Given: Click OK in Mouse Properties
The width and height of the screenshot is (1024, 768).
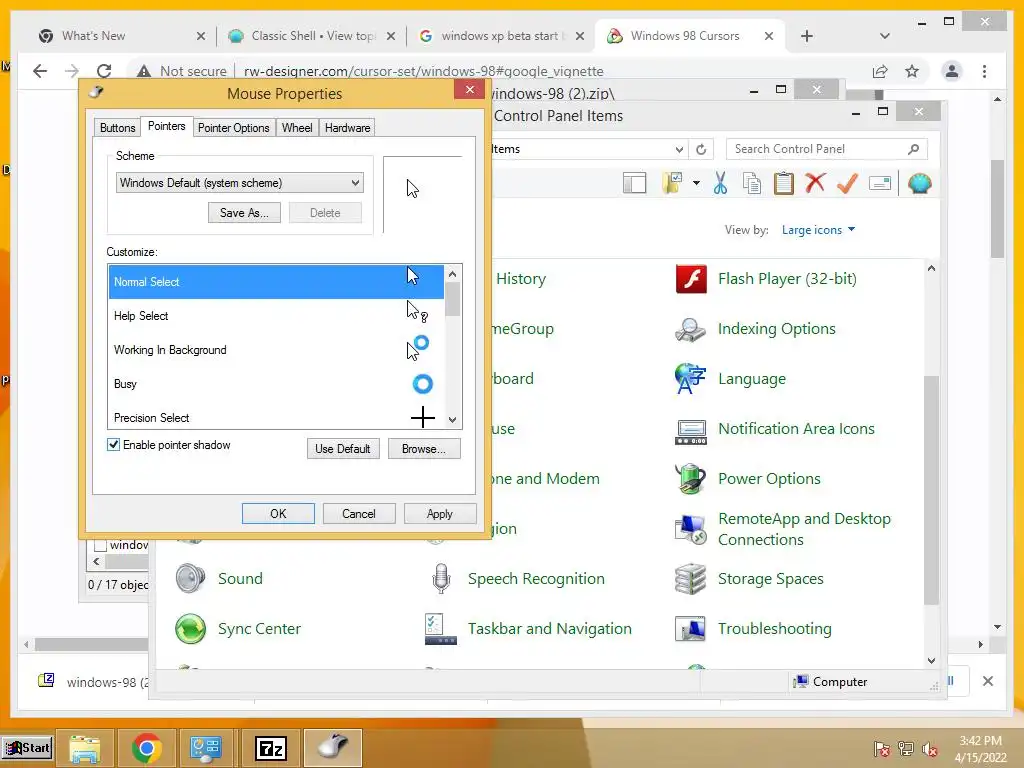Looking at the screenshot, I should [278, 514].
